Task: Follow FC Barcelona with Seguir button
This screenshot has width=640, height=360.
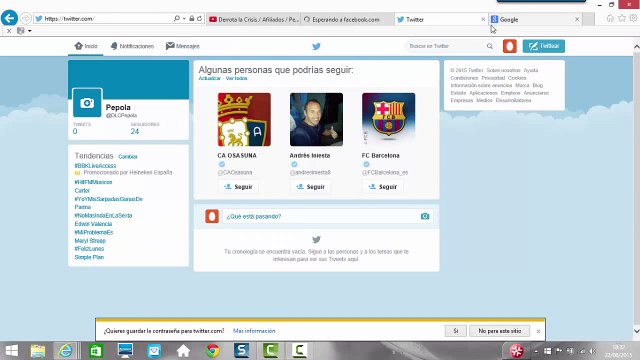Action: click(x=383, y=187)
